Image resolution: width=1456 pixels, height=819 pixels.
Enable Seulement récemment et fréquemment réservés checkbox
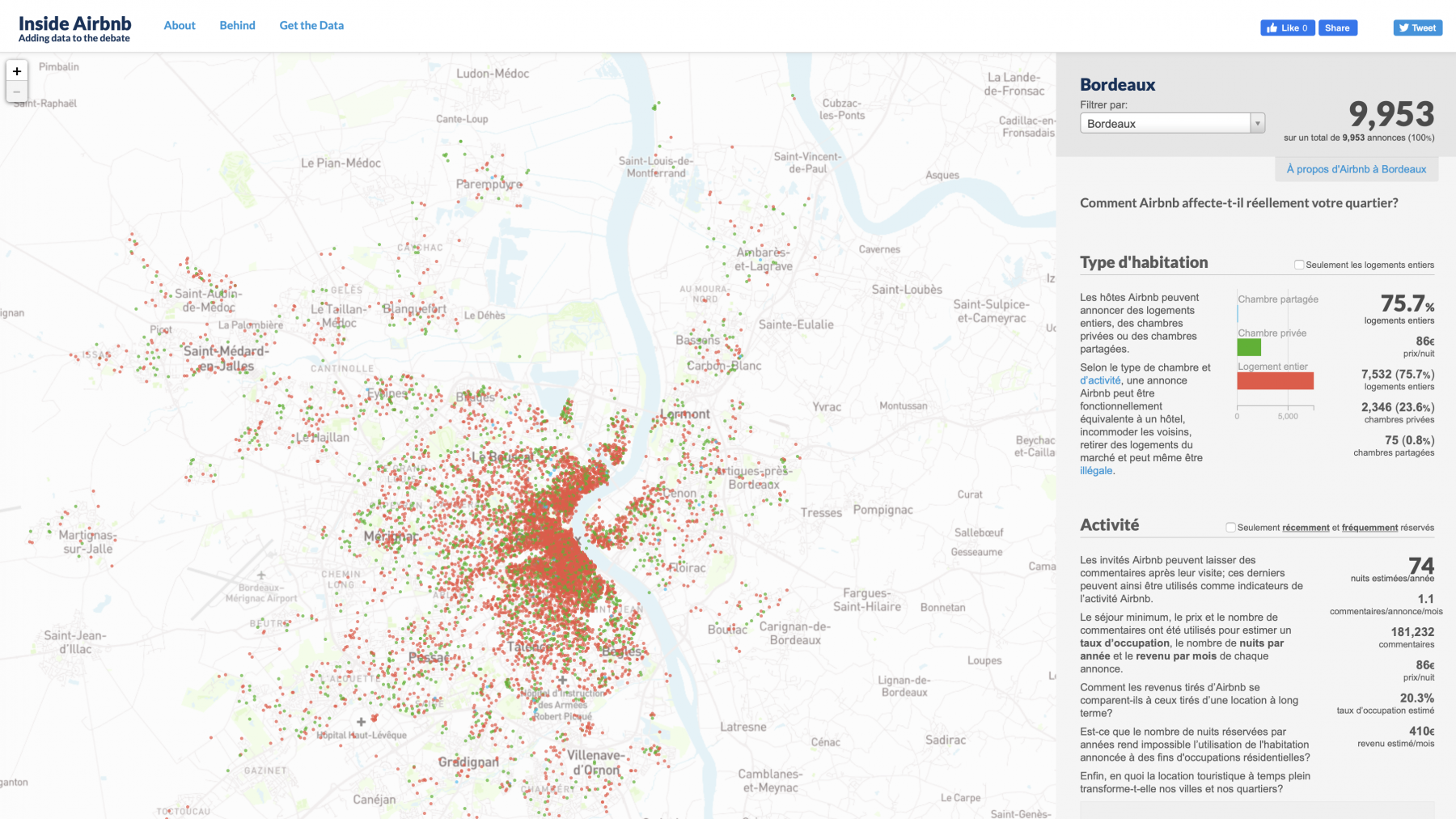[1230, 528]
